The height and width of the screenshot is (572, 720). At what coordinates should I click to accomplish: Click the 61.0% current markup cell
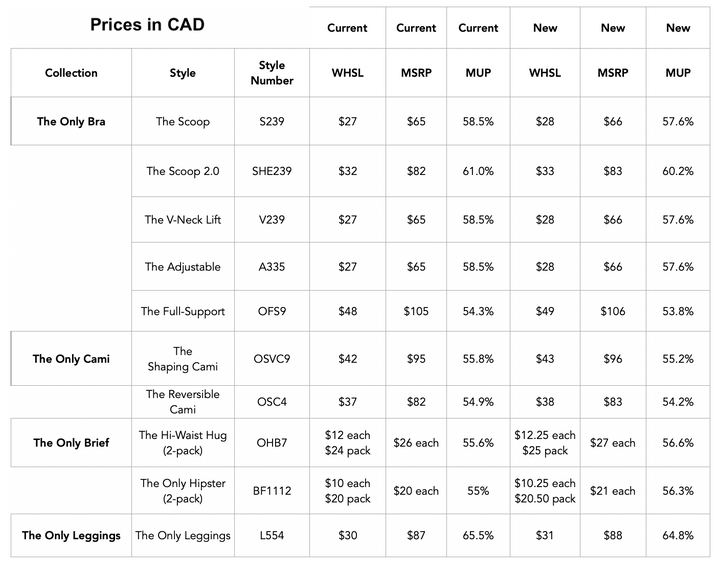(478, 171)
